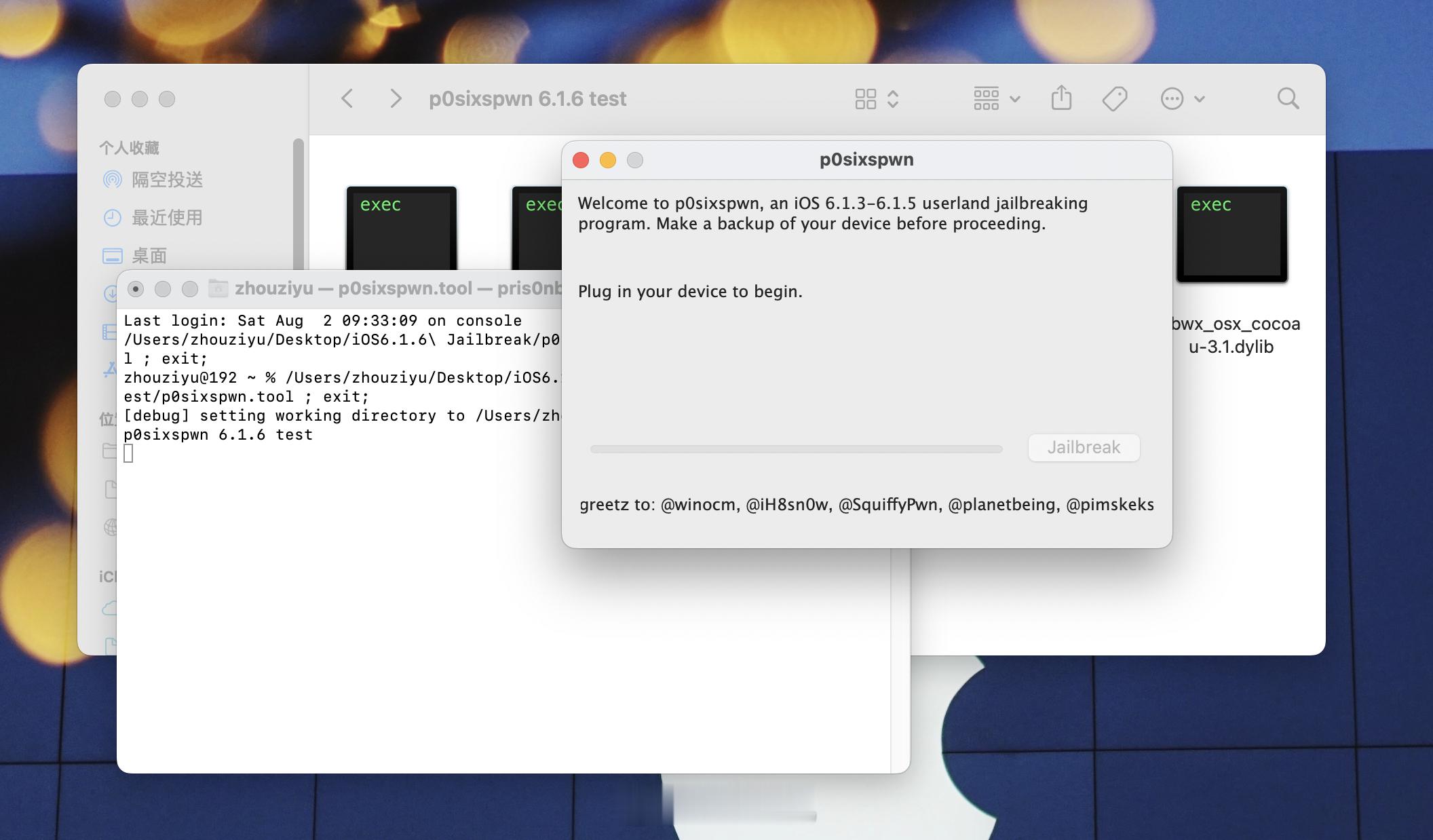1433x840 pixels.
Task: Click the Finder sidebar scrollbar
Action: point(298,204)
